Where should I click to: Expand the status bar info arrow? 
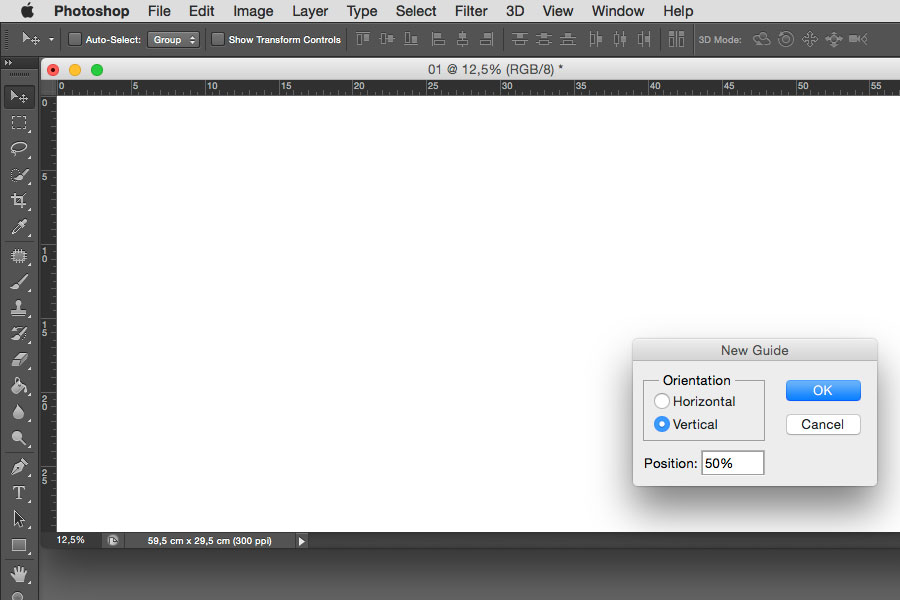pos(301,541)
